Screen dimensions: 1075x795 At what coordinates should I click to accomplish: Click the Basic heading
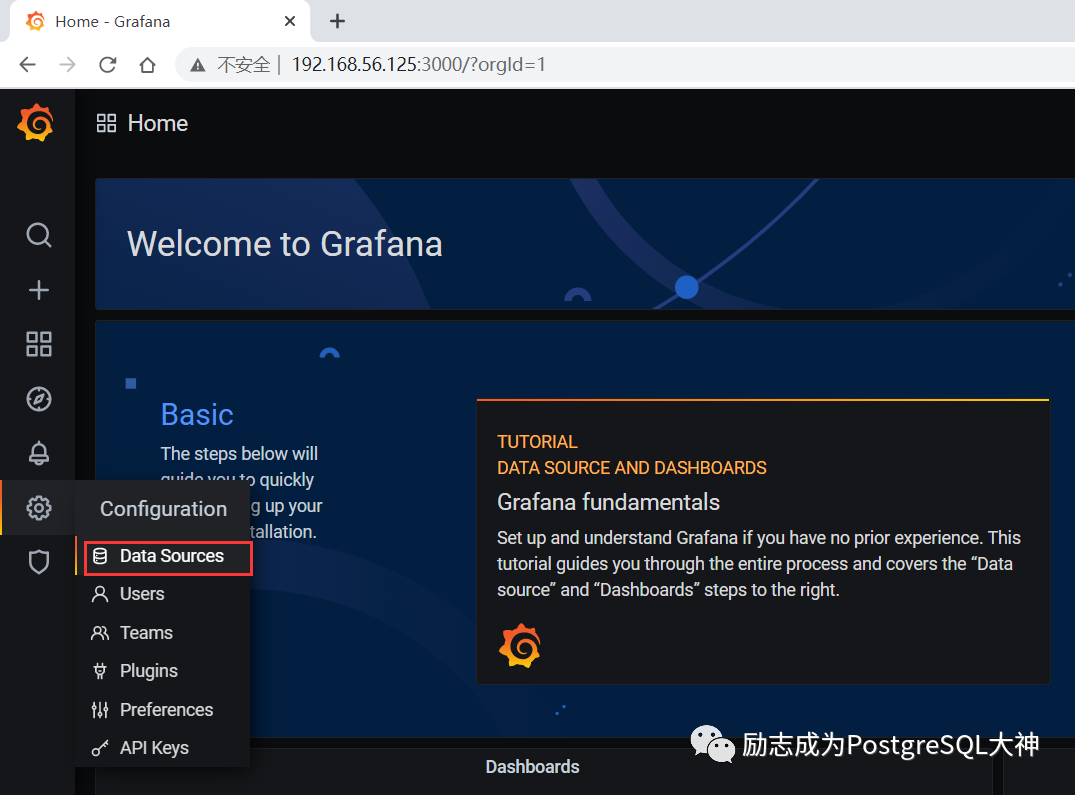click(x=197, y=415)
